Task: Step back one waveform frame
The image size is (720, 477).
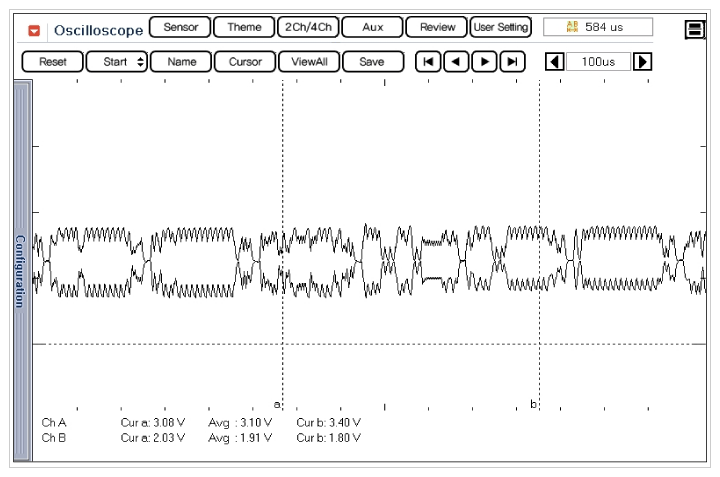Action: click(x=456, y=62)
